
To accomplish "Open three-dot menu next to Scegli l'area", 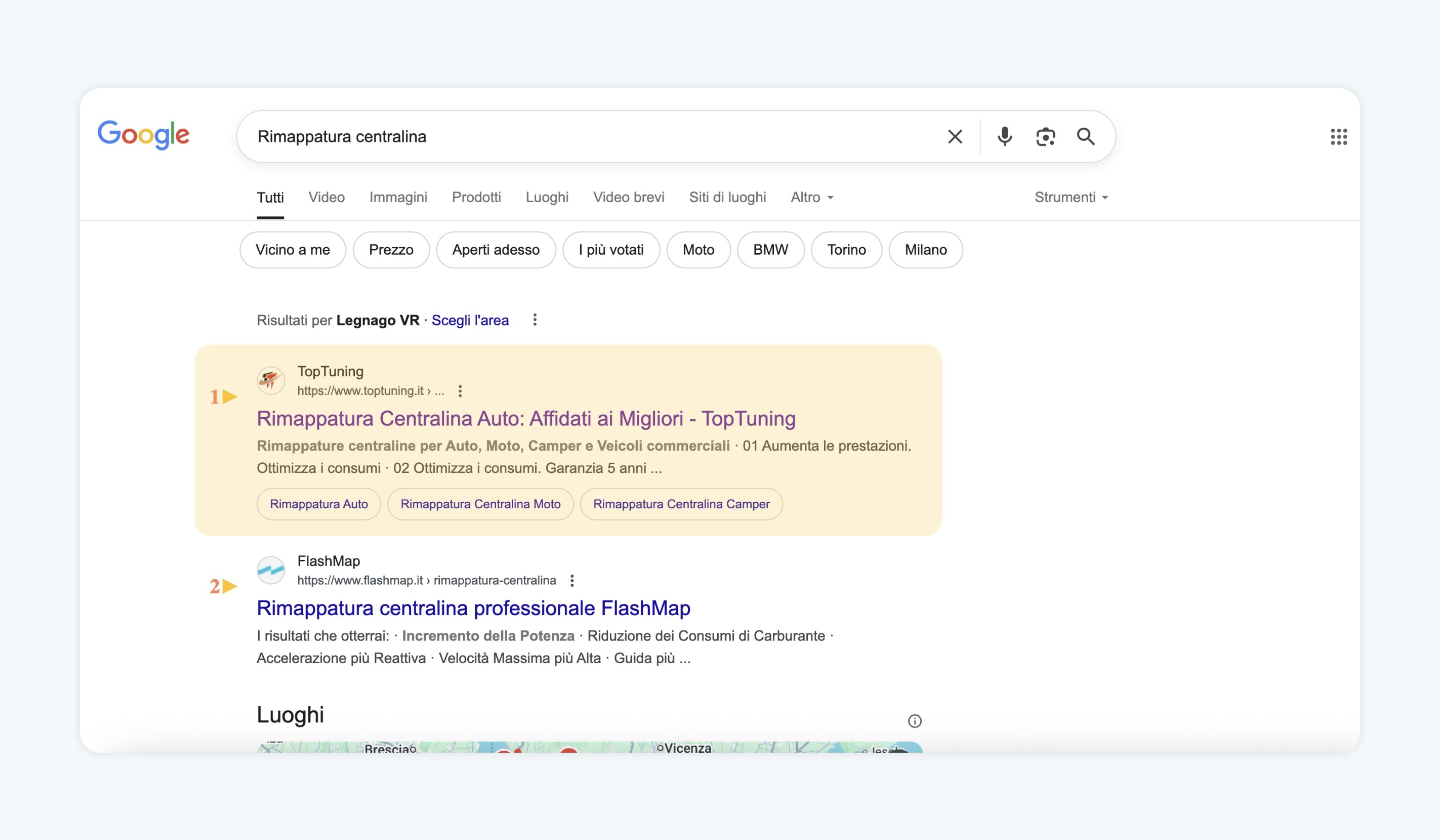I will [x=535, y=320].
